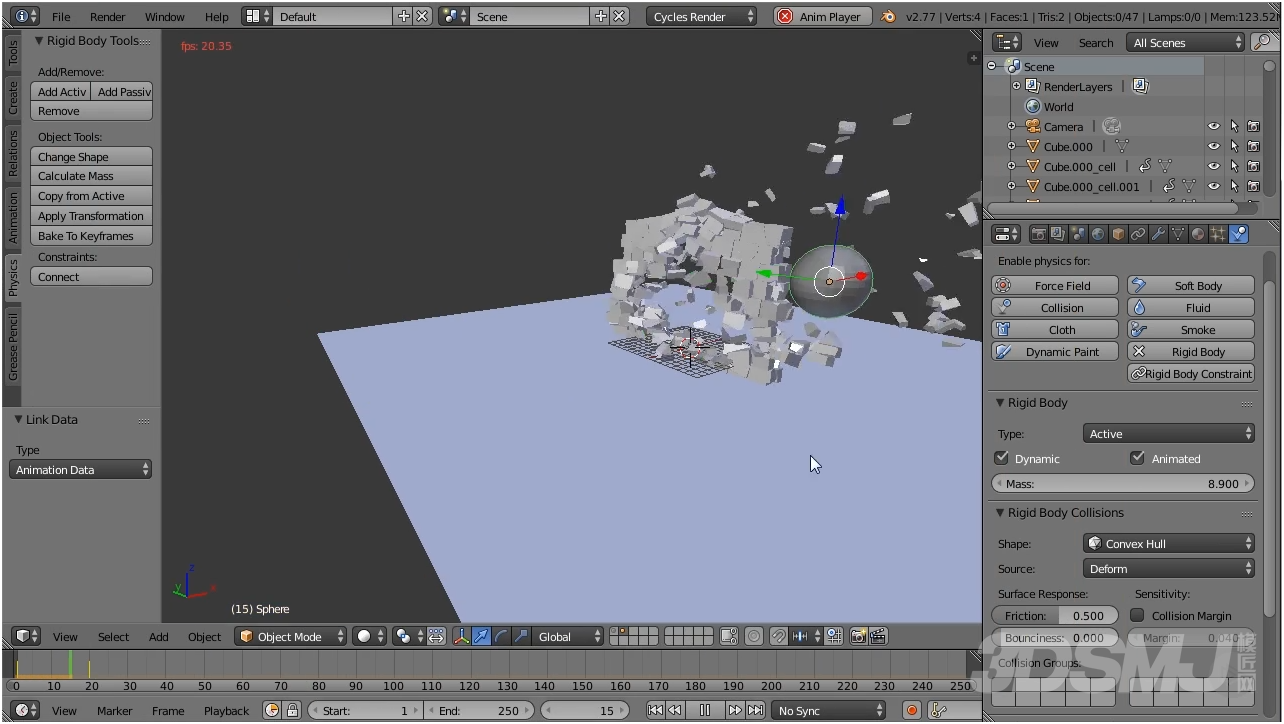This screenshot has width=1284, height=724.
Task: Toggle selectability arrow for Camera
Action: point(1234,127)
